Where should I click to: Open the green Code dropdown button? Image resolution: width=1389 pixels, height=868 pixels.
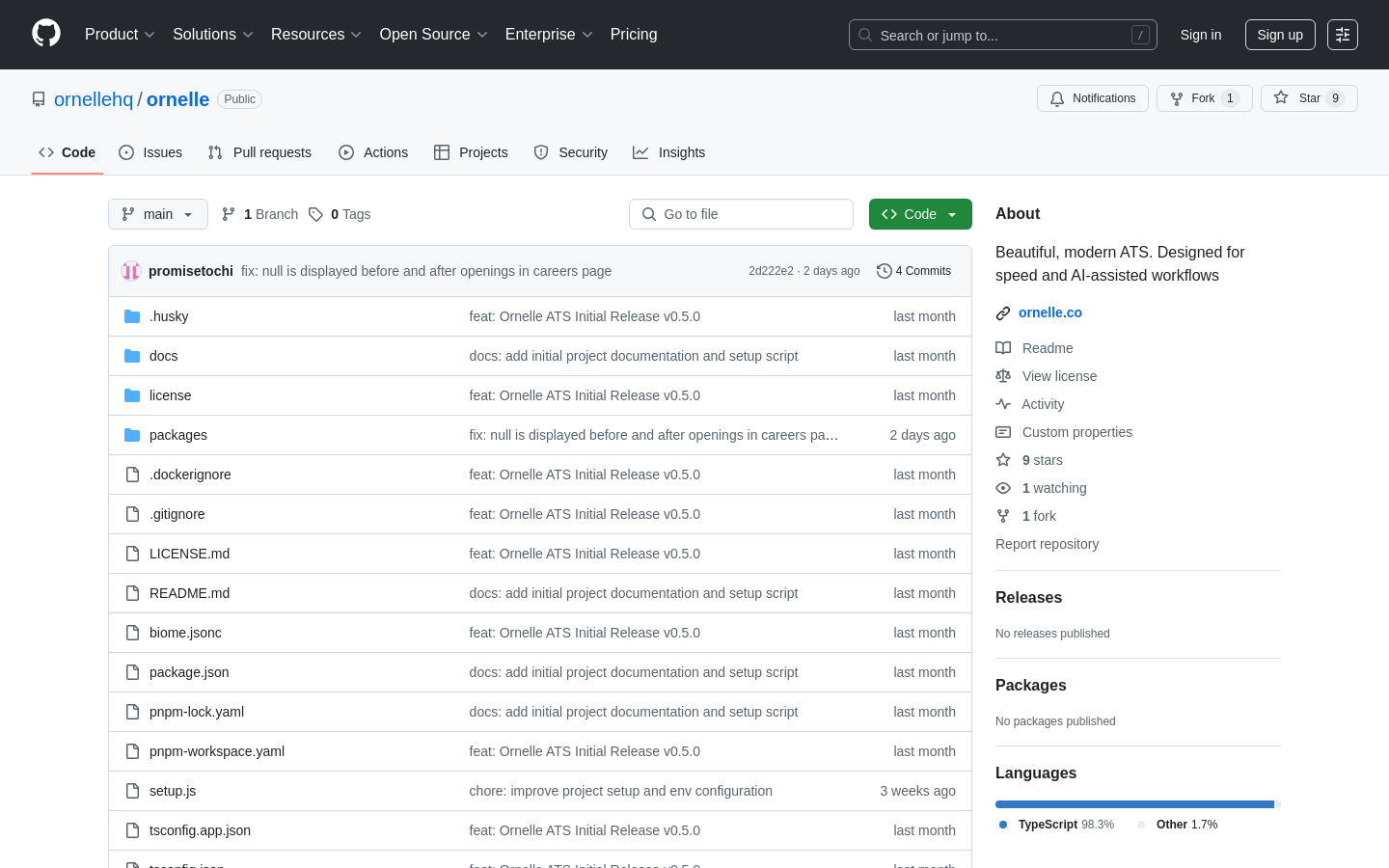click(920, 214)
